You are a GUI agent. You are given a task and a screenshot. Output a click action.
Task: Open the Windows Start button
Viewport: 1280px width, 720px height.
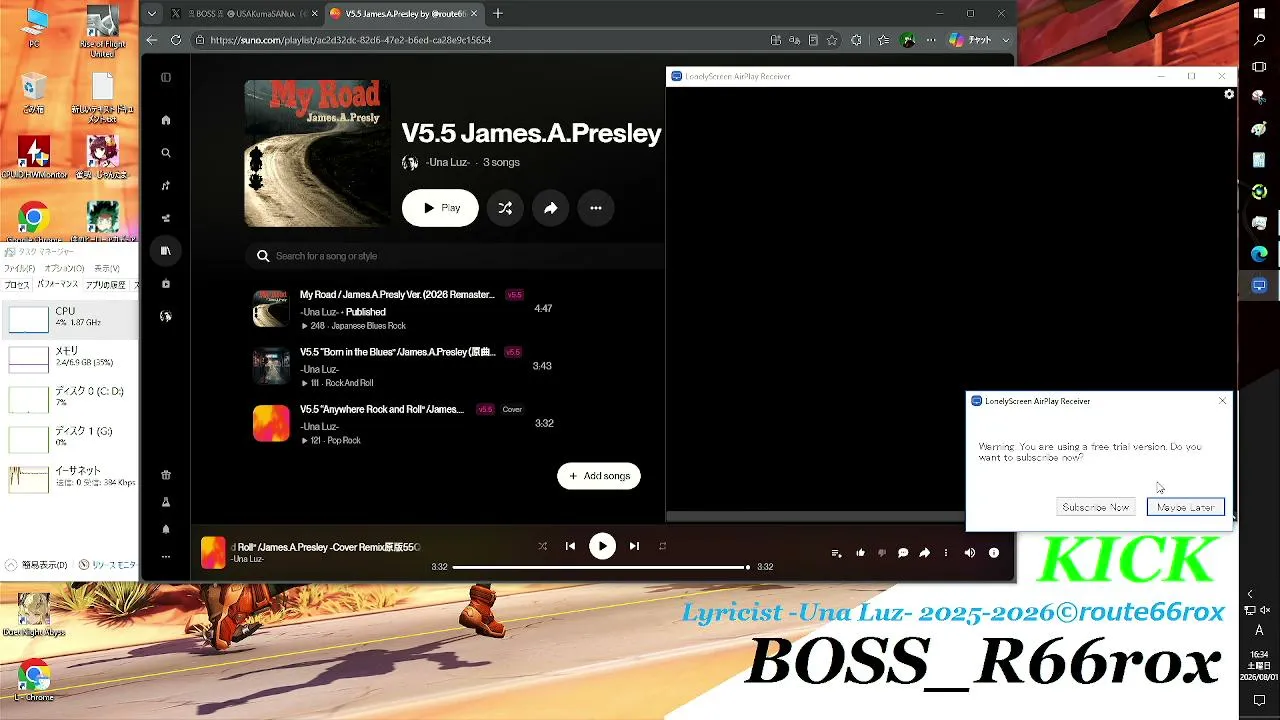click(1259, 13)
